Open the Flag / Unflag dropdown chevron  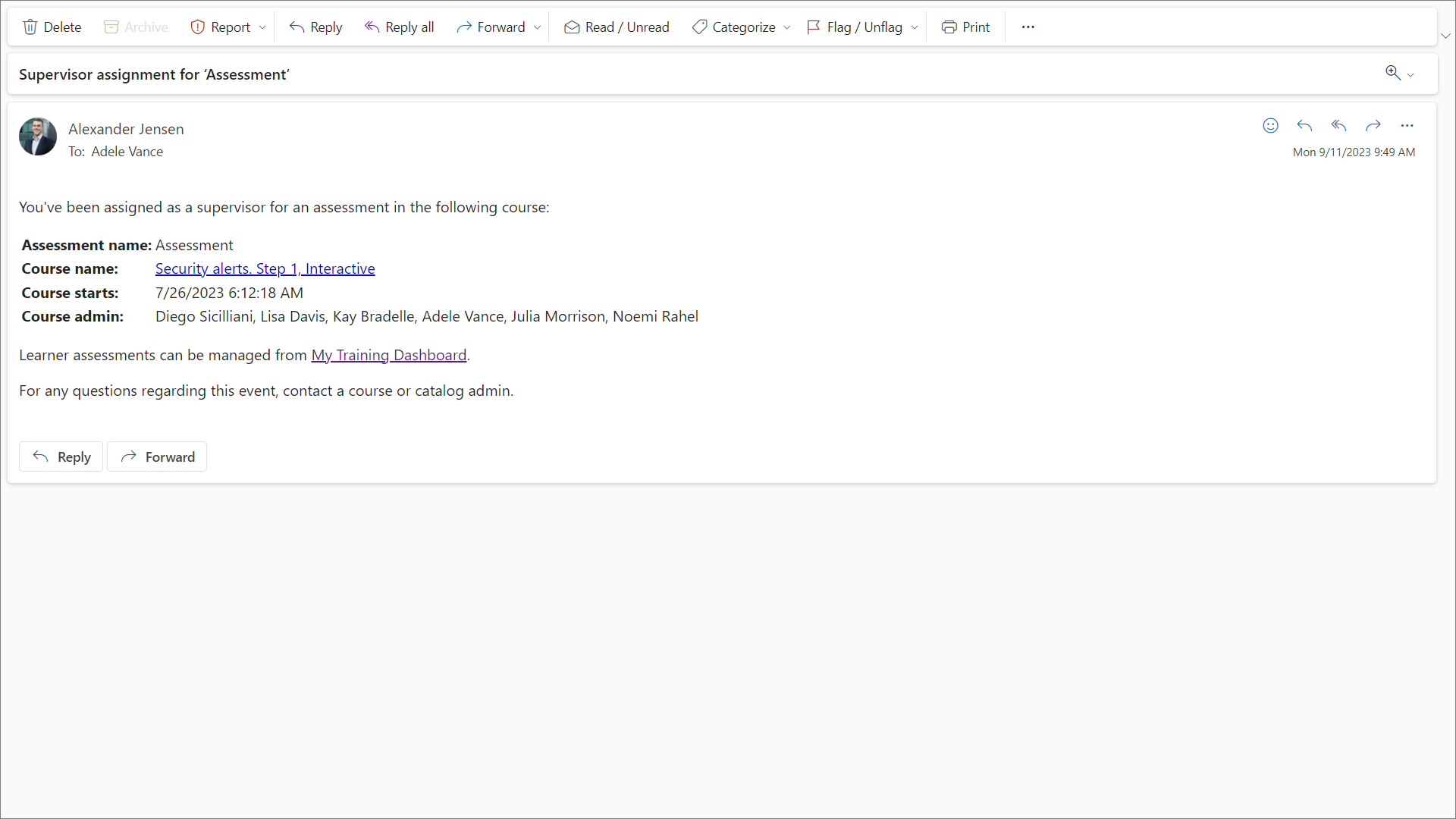coord(915,27)
